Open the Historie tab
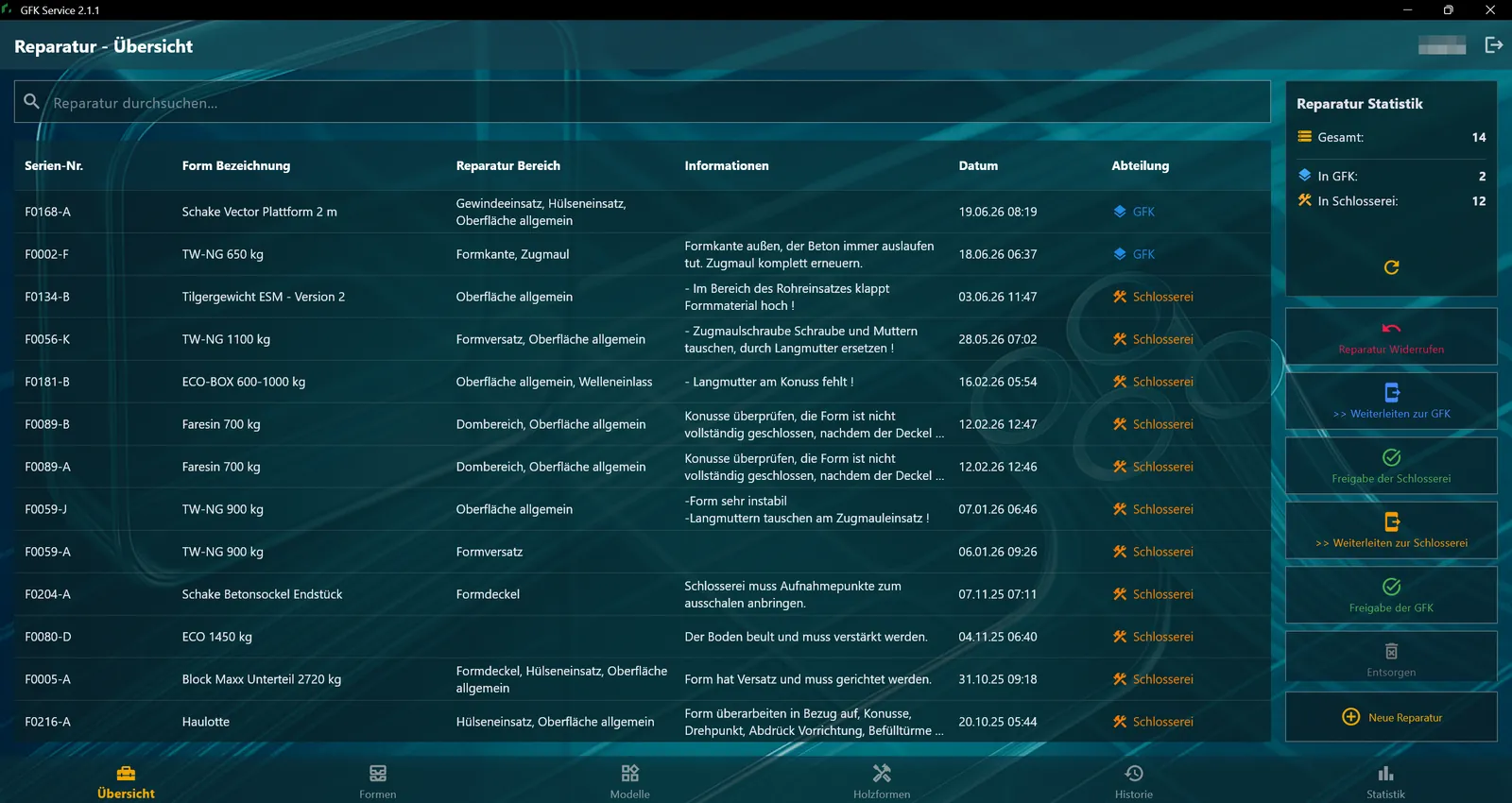 (1134, 782)
